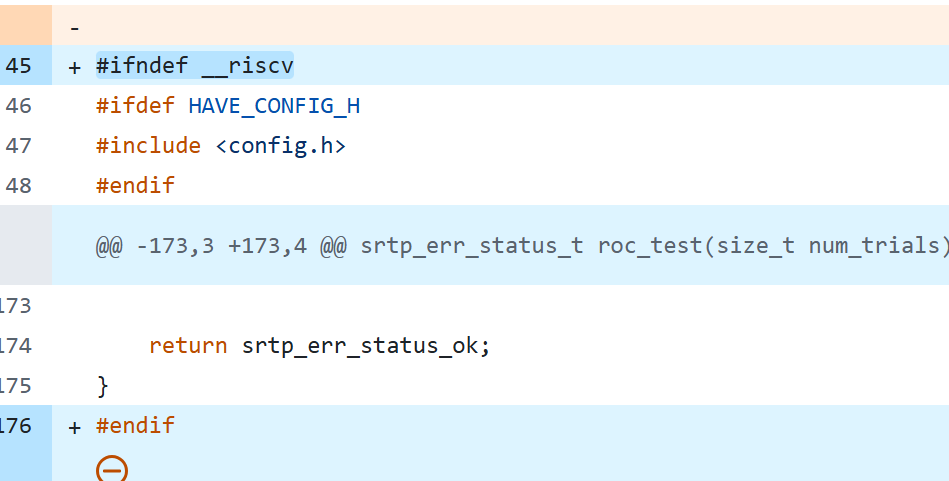
Task: Click the highlighted #ifndef __riscv text
Action: coord(195,66)
